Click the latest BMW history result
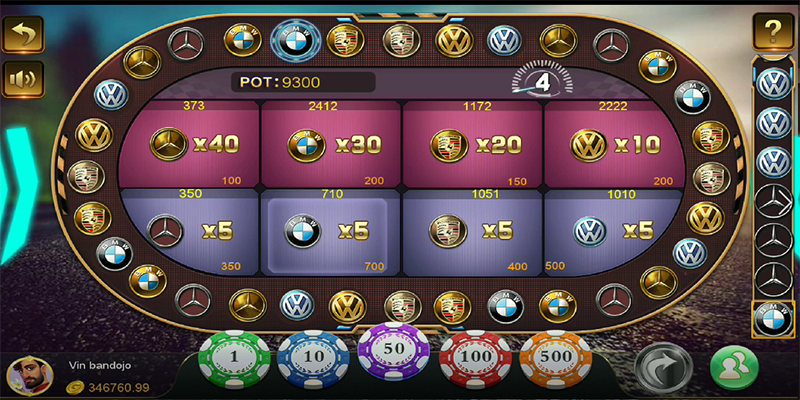This screenshot has height=400, width=800. pos(773,319)
